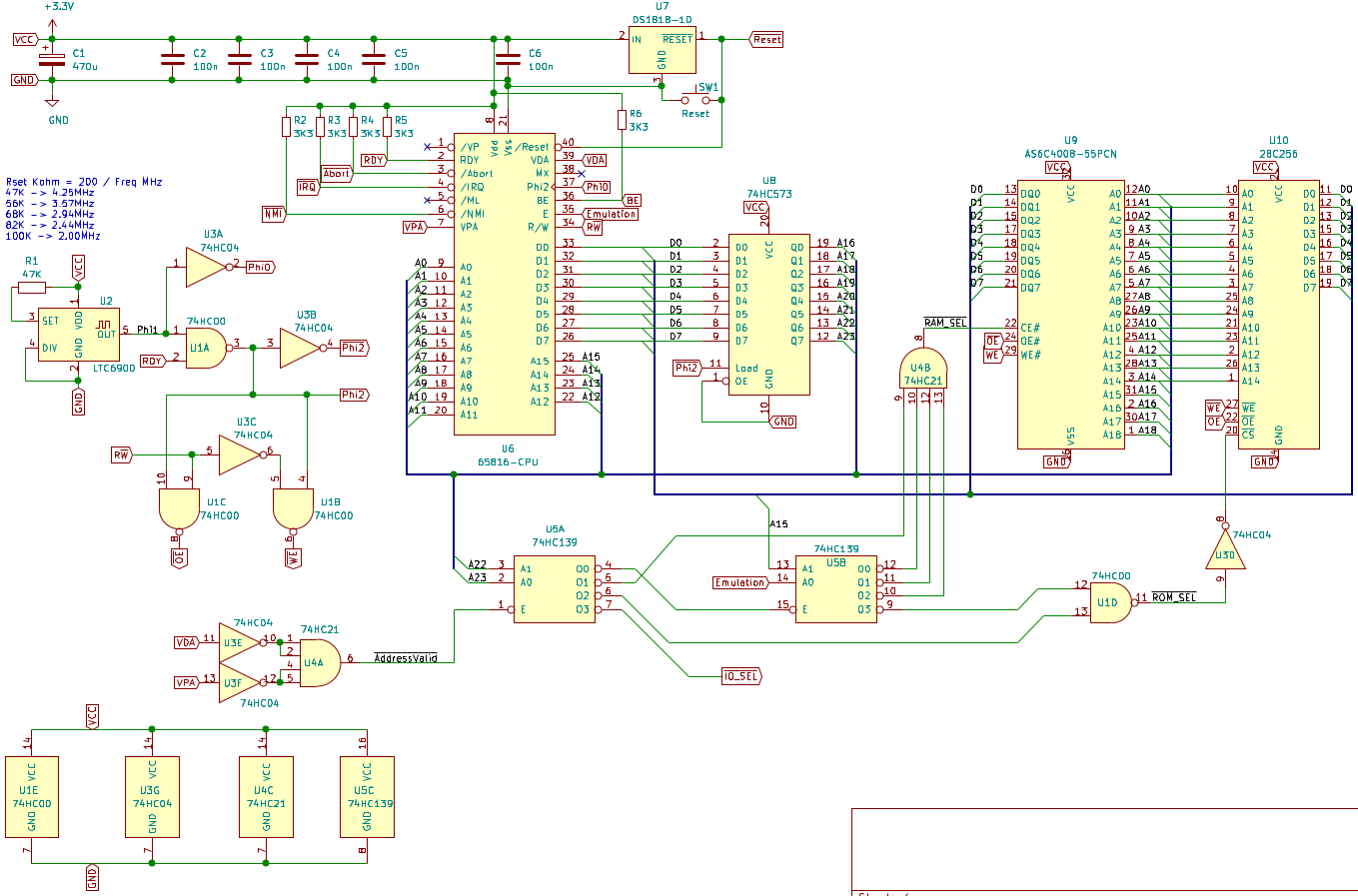The image size is (1358, 896).
Task: Select the R1 47K resistor
Action: (32, 288)
